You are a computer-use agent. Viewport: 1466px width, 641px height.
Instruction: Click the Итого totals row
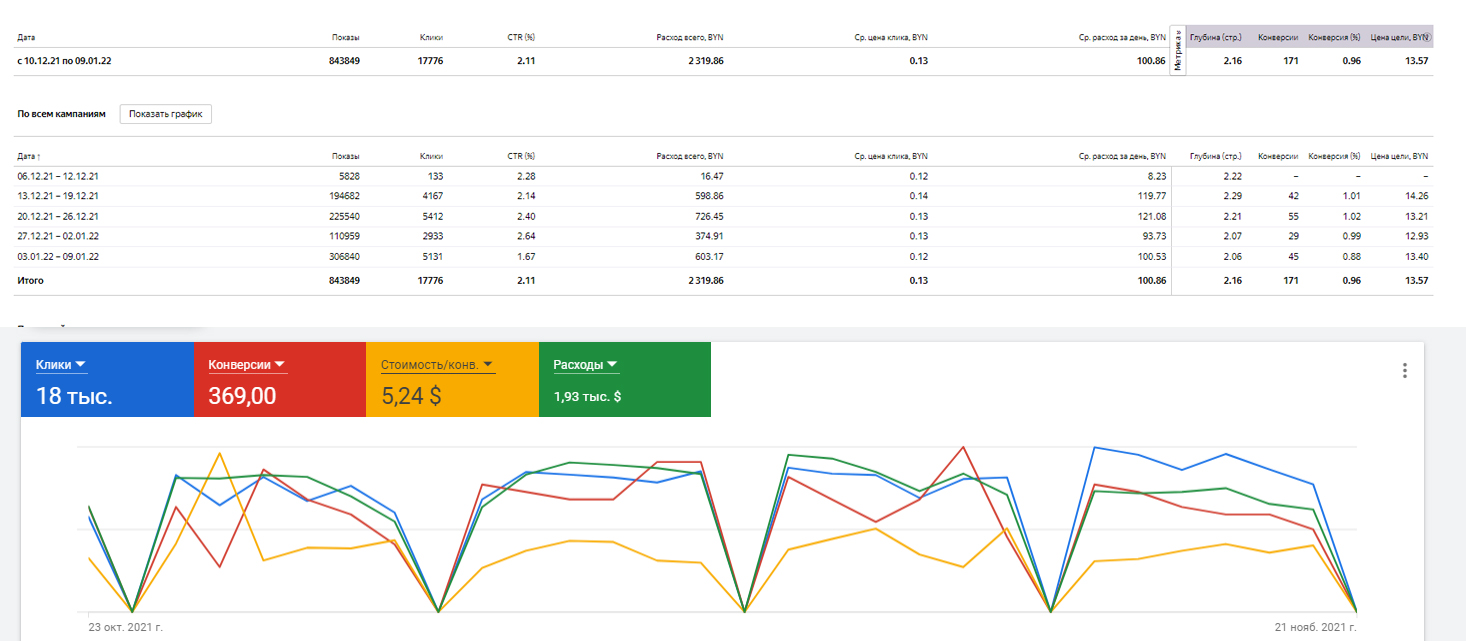point(725,281)
